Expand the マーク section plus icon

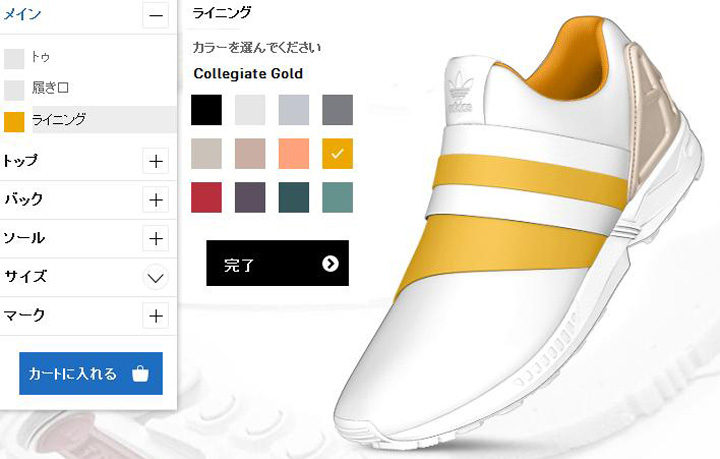(x=155, y=316)
